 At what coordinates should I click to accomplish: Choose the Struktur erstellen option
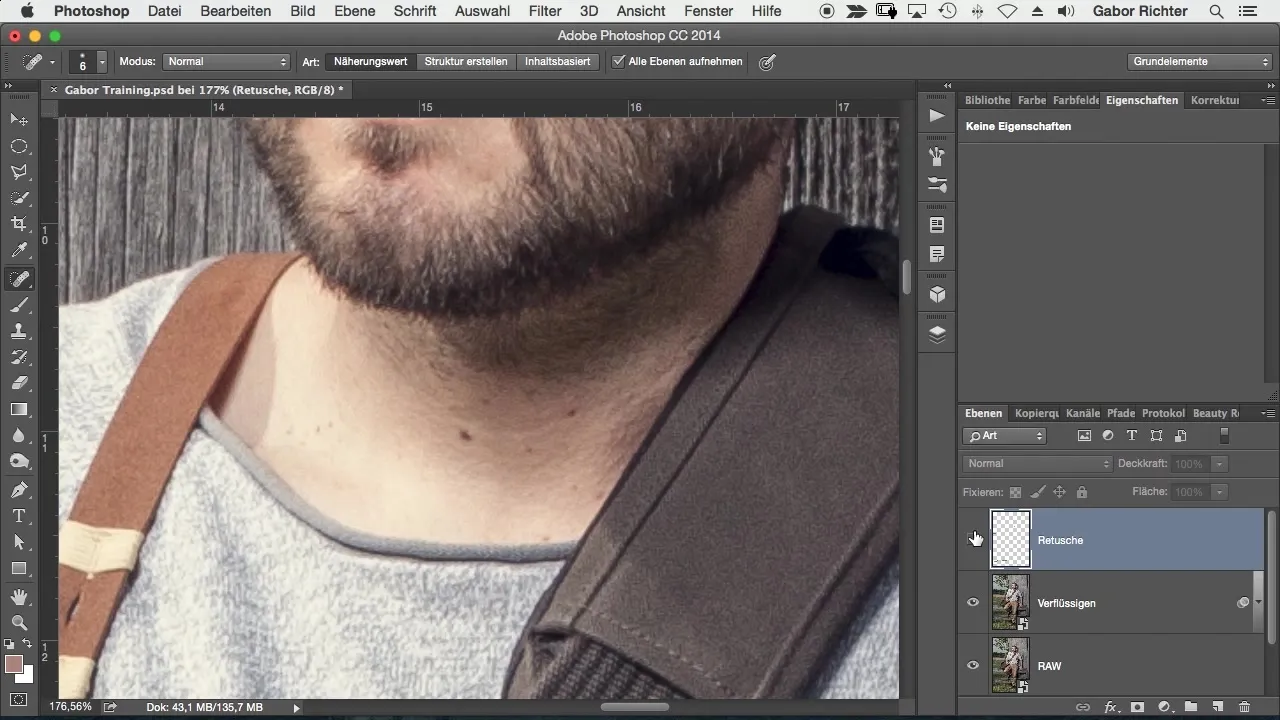coord(466,62)
